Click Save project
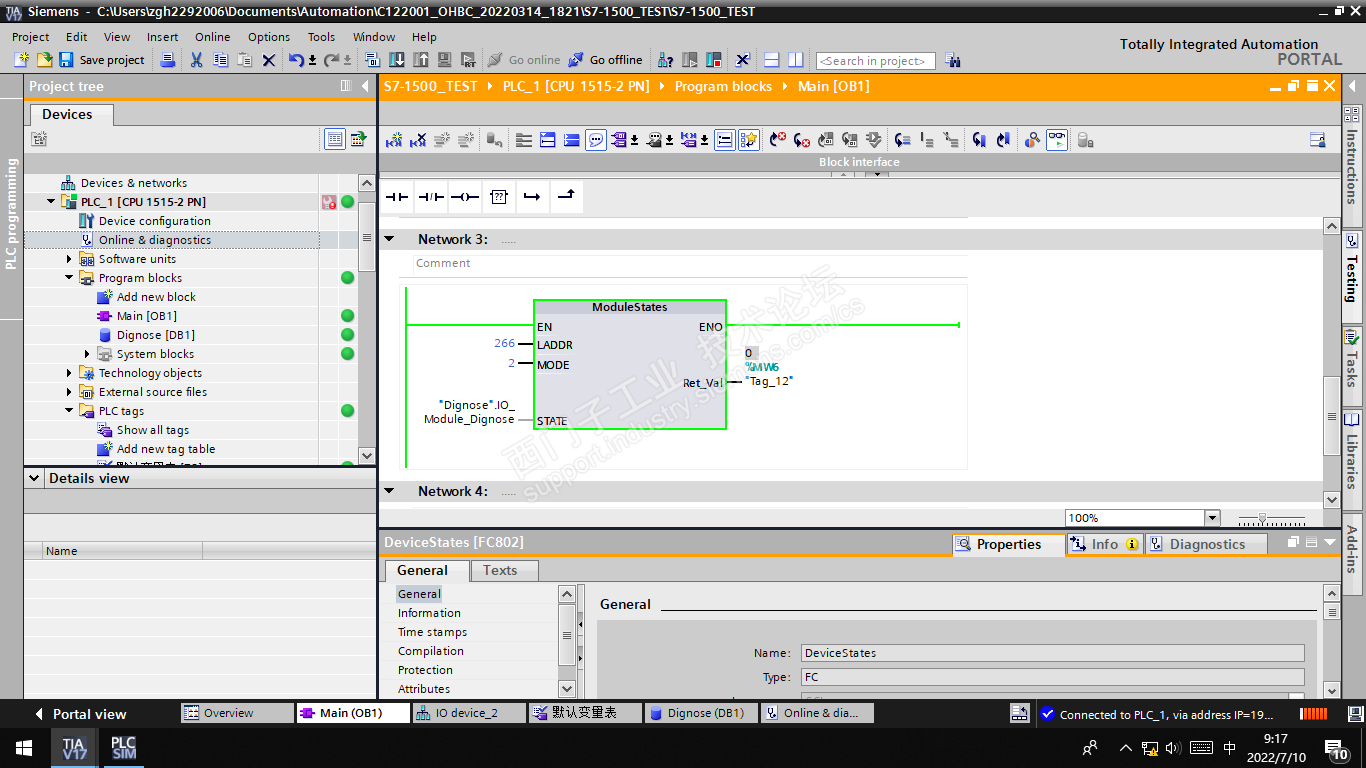 click(x=102, y=60)
